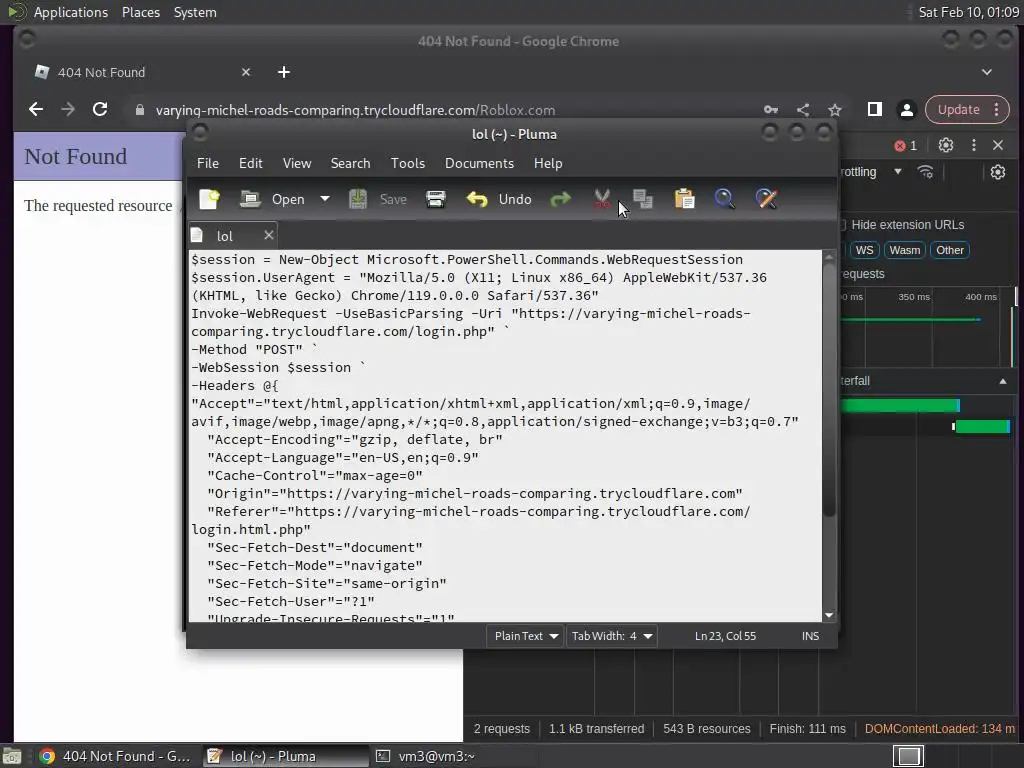
Task: Open the Chrome profile avatar
Action: (x=906, y=110)
